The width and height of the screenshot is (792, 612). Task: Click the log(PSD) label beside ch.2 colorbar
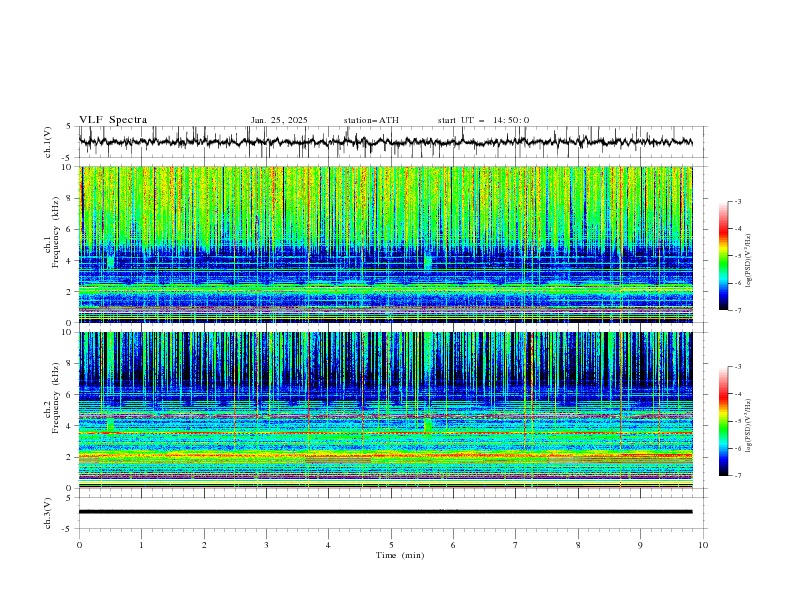pyautogui.click(x=749, y=426)
